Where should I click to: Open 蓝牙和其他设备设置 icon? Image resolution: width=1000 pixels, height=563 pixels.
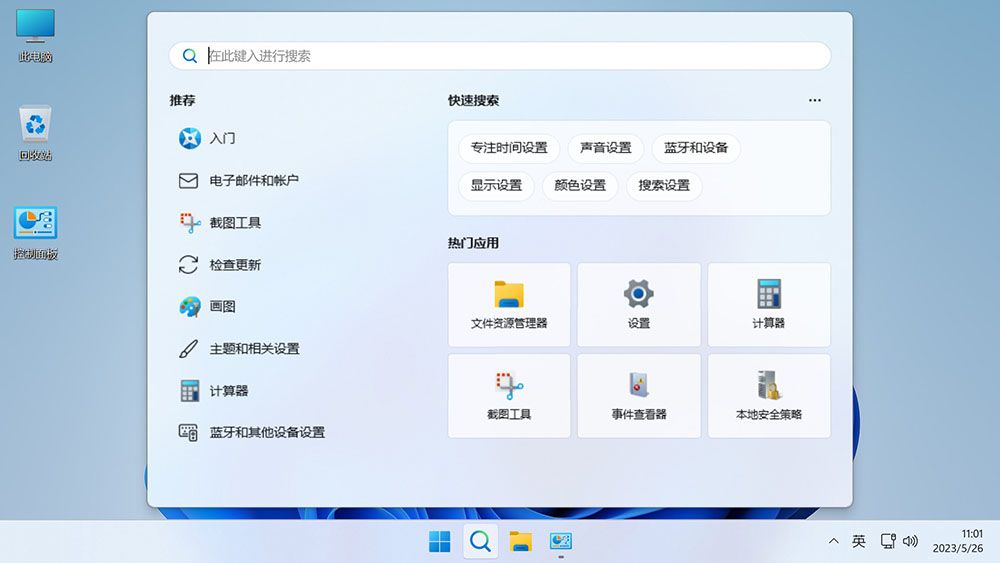coord(188,433)
